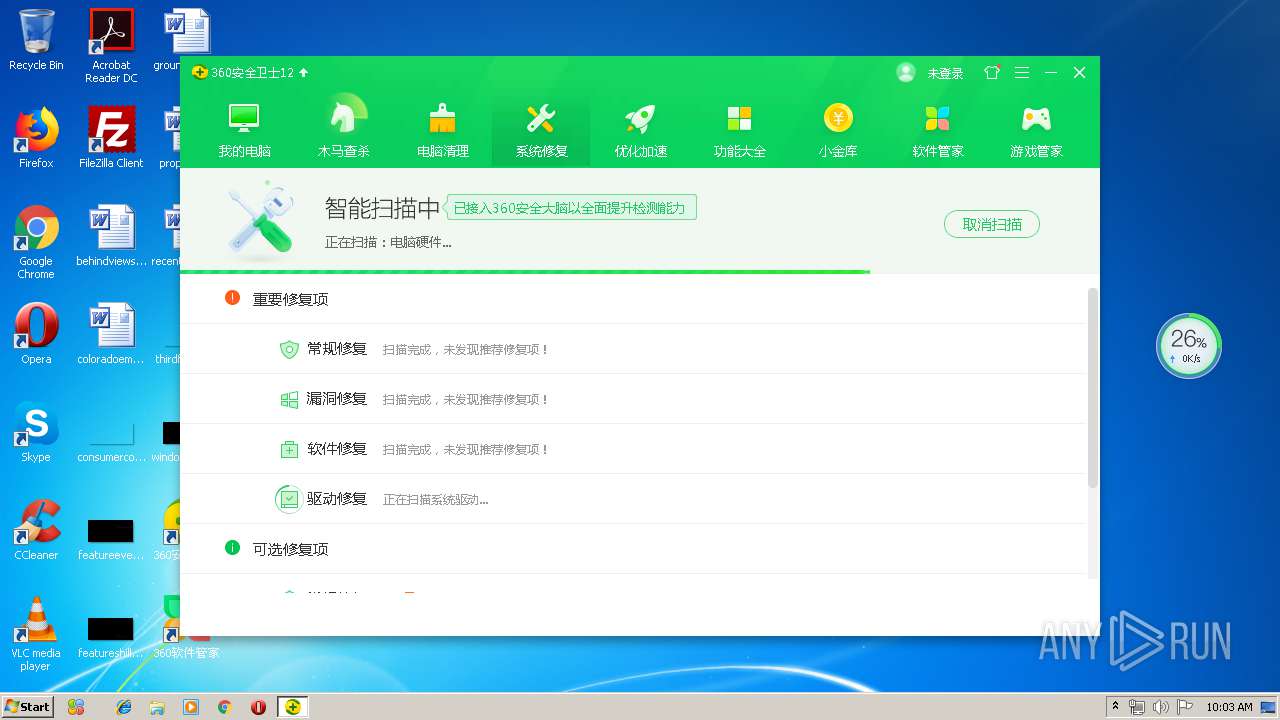Close the 360安全卫士 window
This screenshot has height=720, width=1280.
coord(1079,72)
